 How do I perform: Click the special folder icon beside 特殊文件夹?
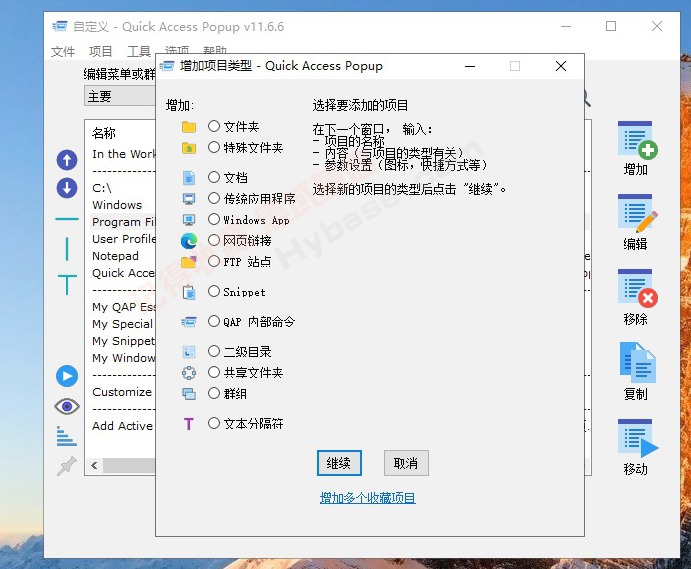pos(189,148)
